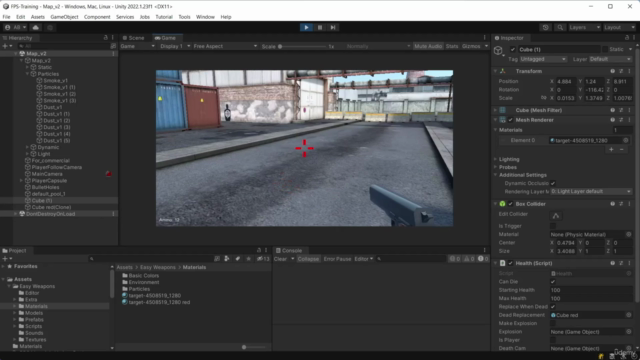
Task: Open Mesh Renderer context menu dots
Action: point(629,120)
